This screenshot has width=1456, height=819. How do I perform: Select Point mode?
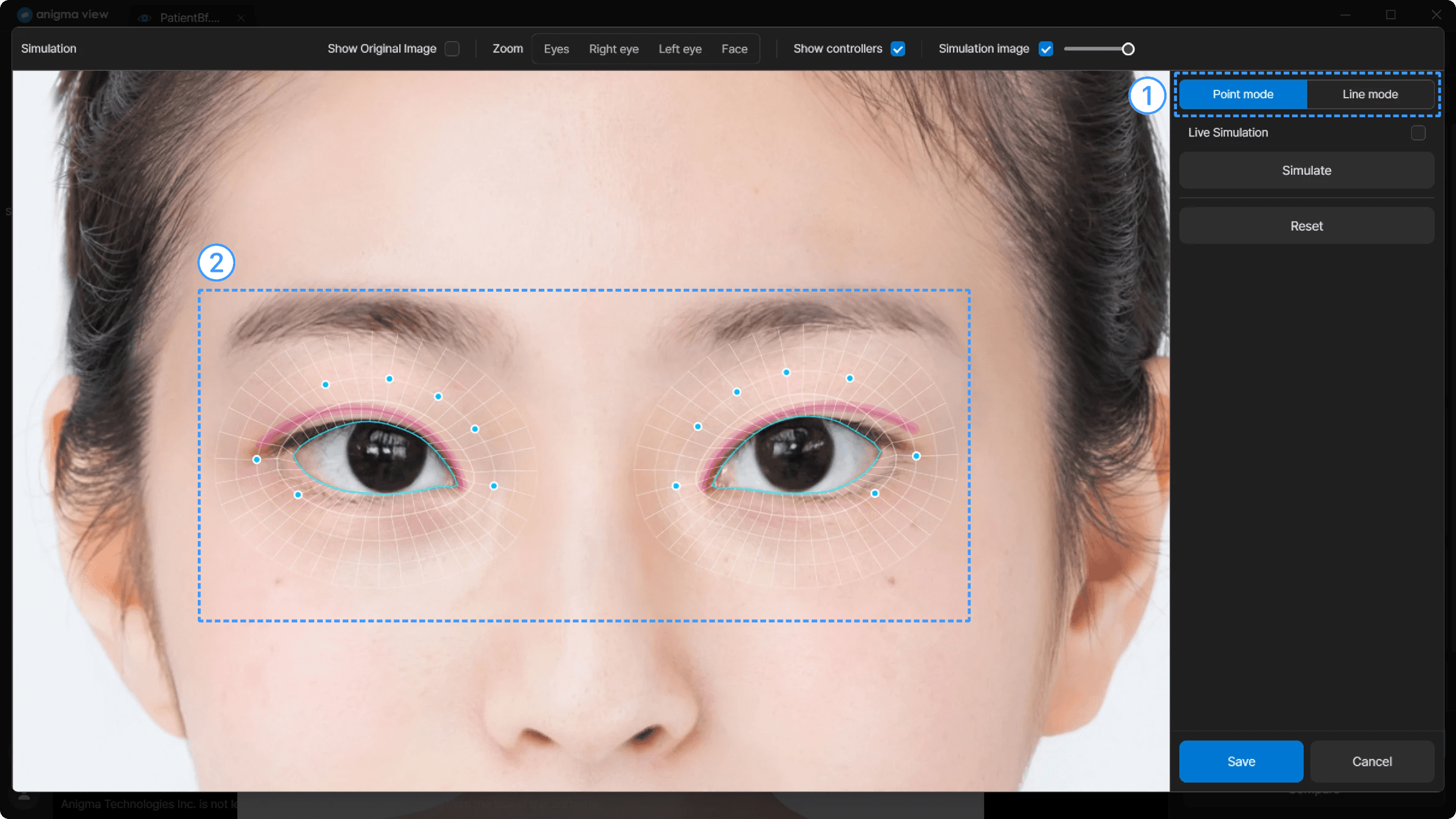tap(1242, 94)
